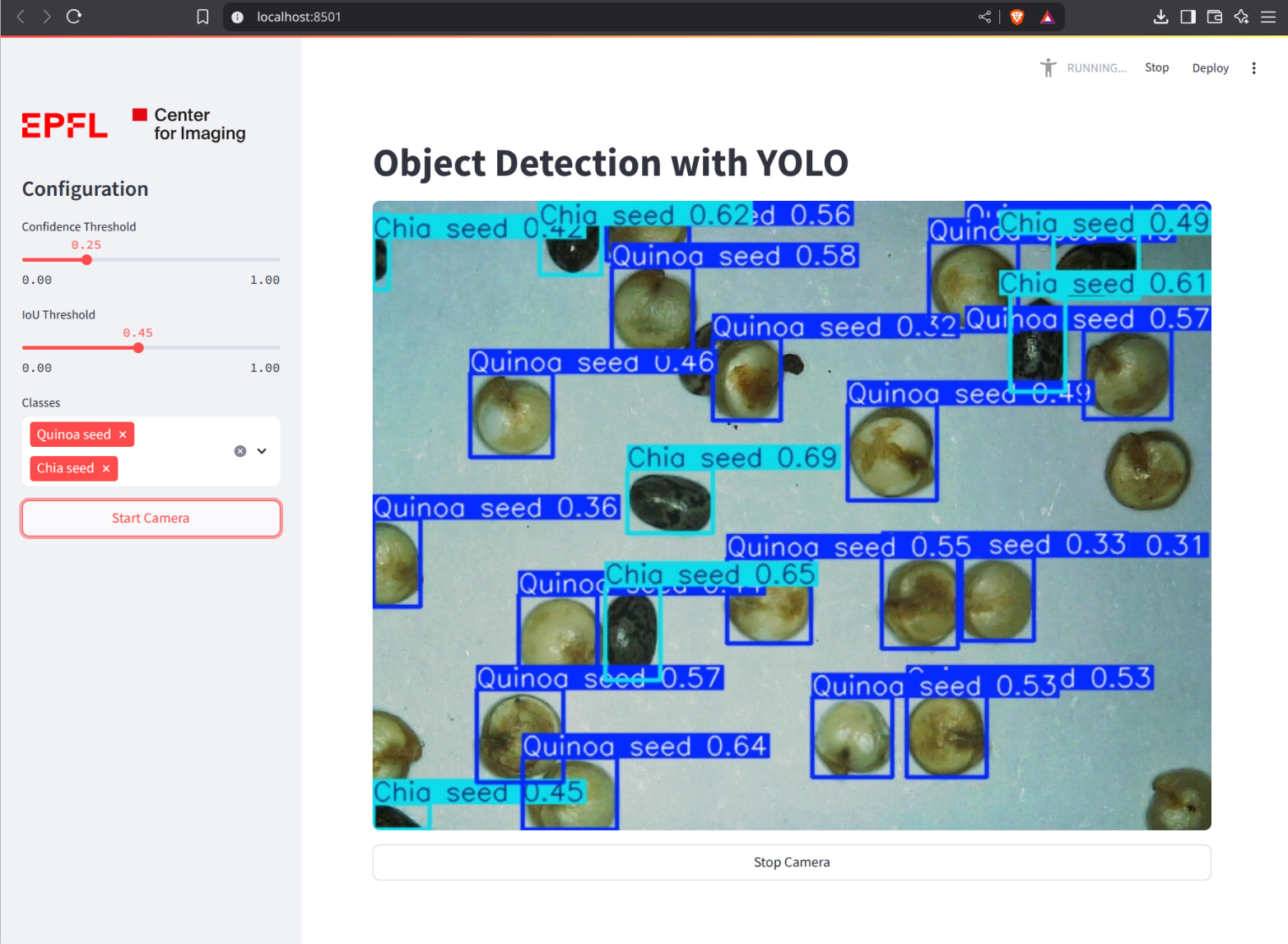The width and height of the screenshot is (1288, 944).
Task: Reload the page with the refresh icon
Action: (x=74, y=16)
